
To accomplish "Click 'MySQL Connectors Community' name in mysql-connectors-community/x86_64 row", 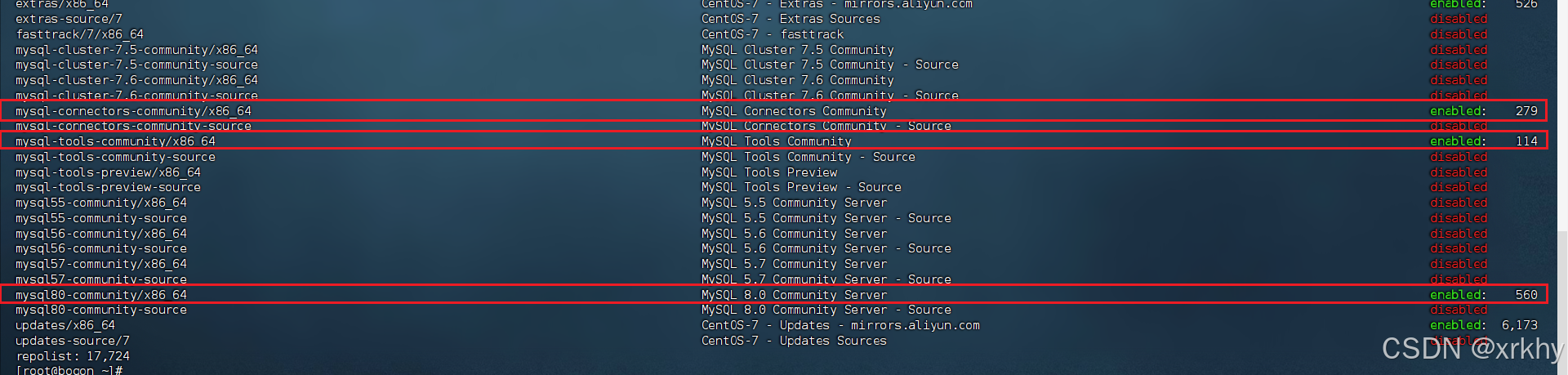I will (794, 111).
